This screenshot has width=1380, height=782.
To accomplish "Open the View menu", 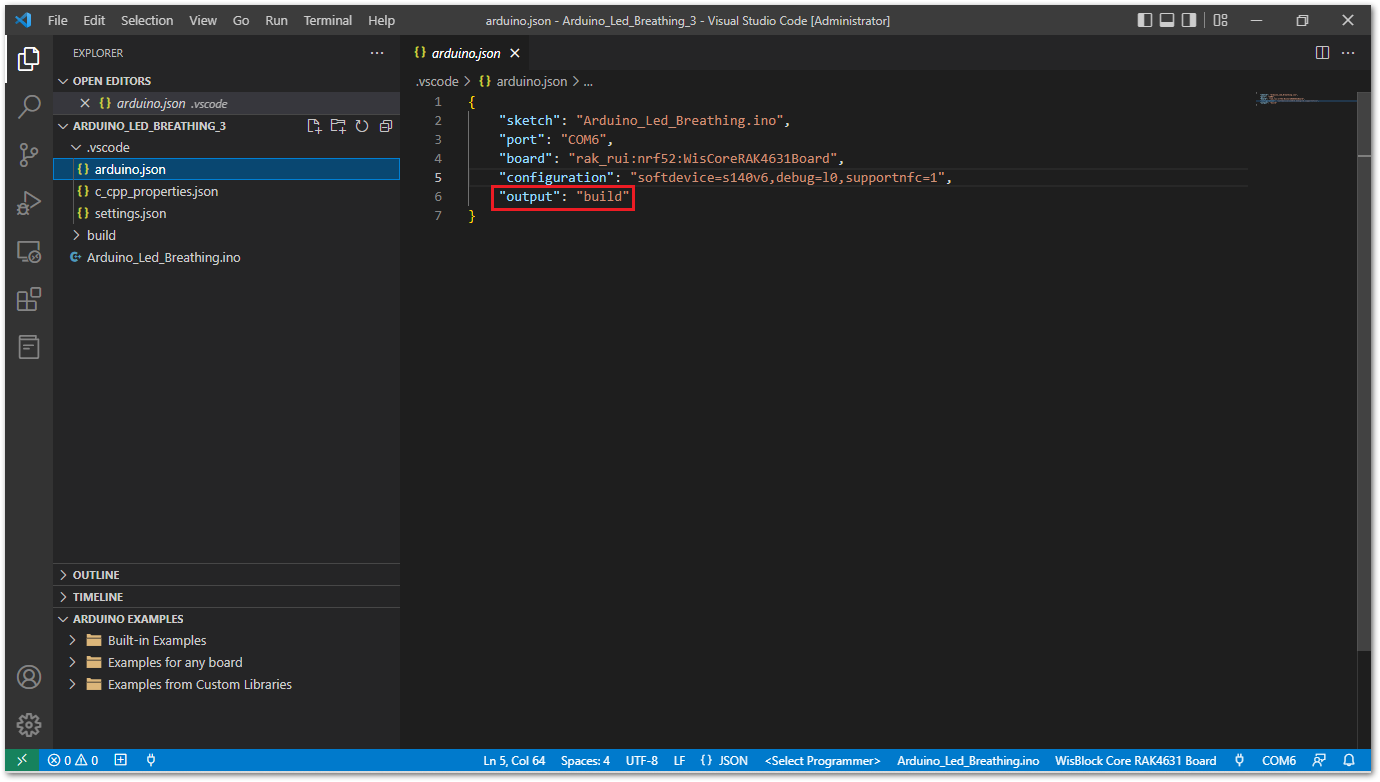I will pyautogui.click(x=203, y=20).
